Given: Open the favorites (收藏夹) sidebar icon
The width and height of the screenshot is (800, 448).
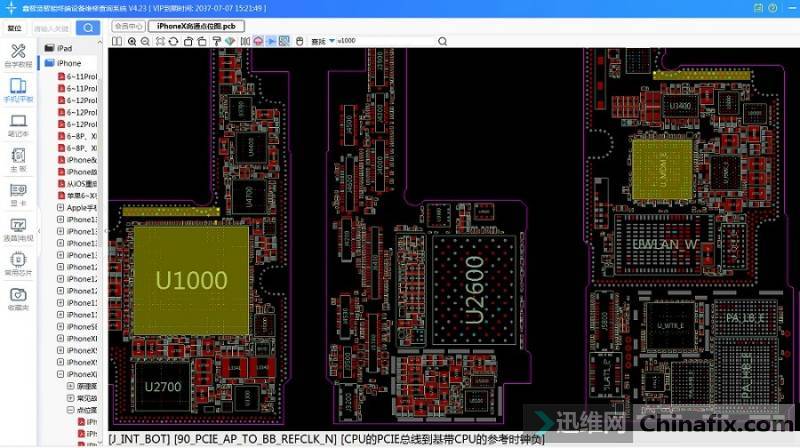Looking at the screenshot, I should pyautogui.click(x=17, y=298).
